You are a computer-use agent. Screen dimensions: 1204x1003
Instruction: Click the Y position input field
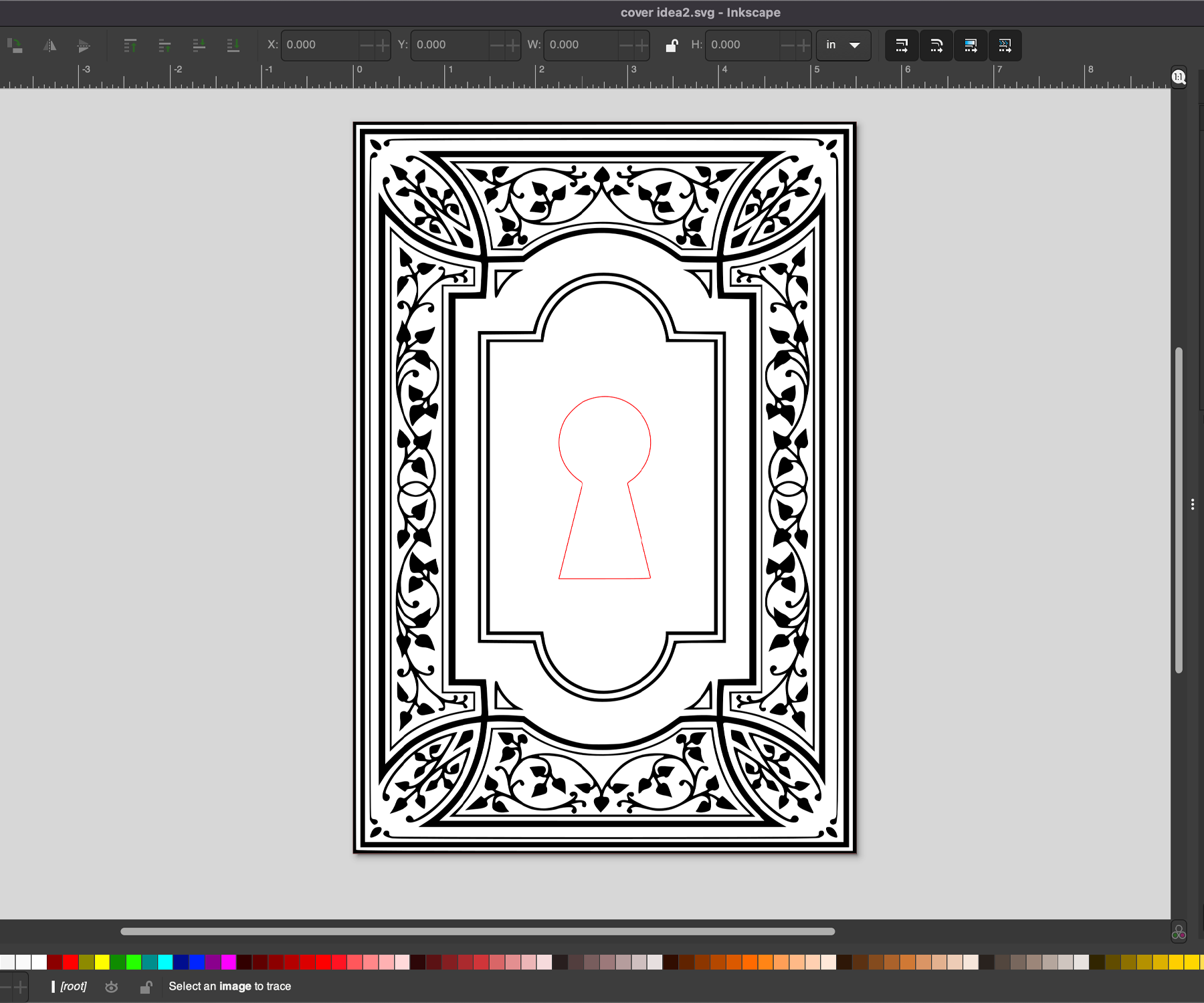click(450, 45)
